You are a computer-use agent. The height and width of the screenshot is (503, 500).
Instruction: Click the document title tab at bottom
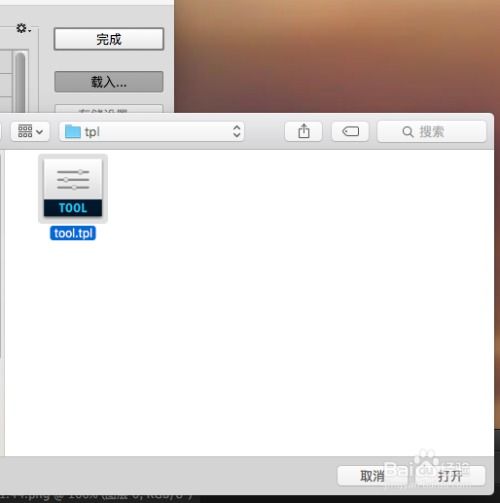pyautogui.click(x=97, y=497)
